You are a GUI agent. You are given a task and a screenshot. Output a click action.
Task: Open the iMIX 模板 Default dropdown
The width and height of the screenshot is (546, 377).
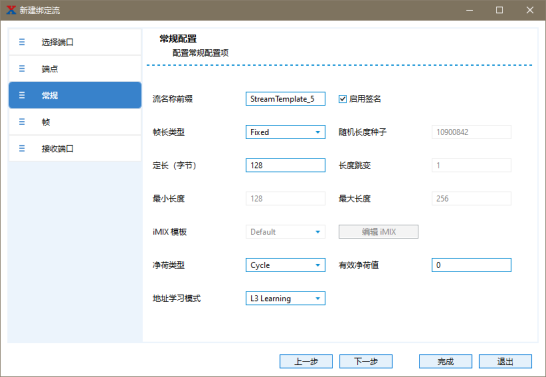[x=286, y=232]
